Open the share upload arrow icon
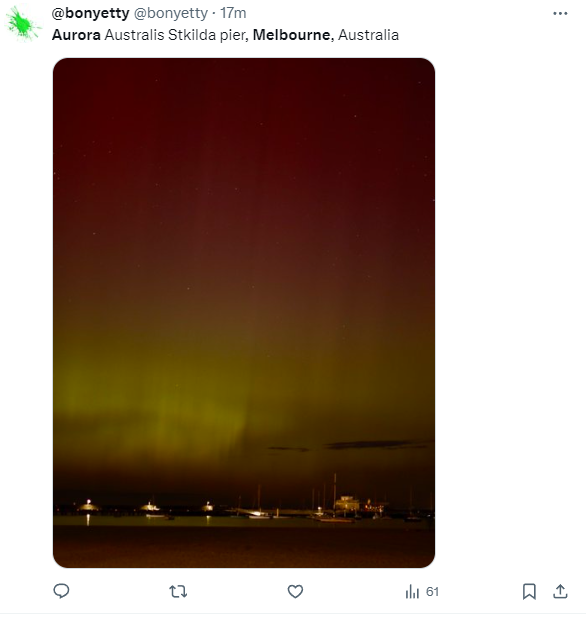 pos(560,591)
